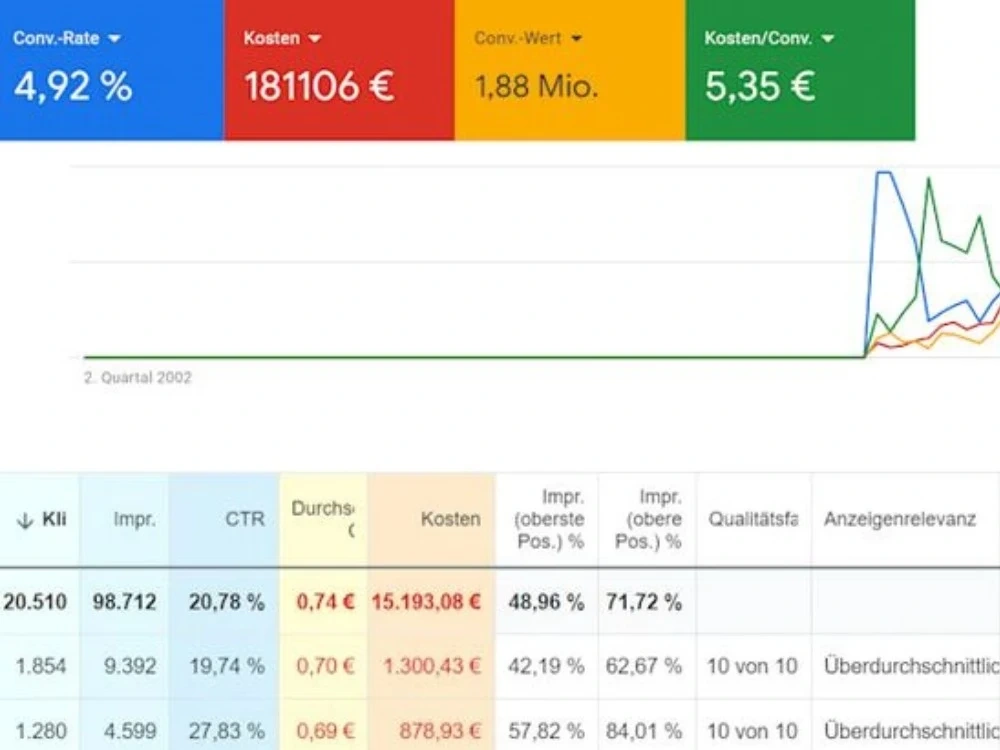The image size is (1000, 750).
Task: Click the Impr. (obere Pos.) % header
Action: click(648, 519)
